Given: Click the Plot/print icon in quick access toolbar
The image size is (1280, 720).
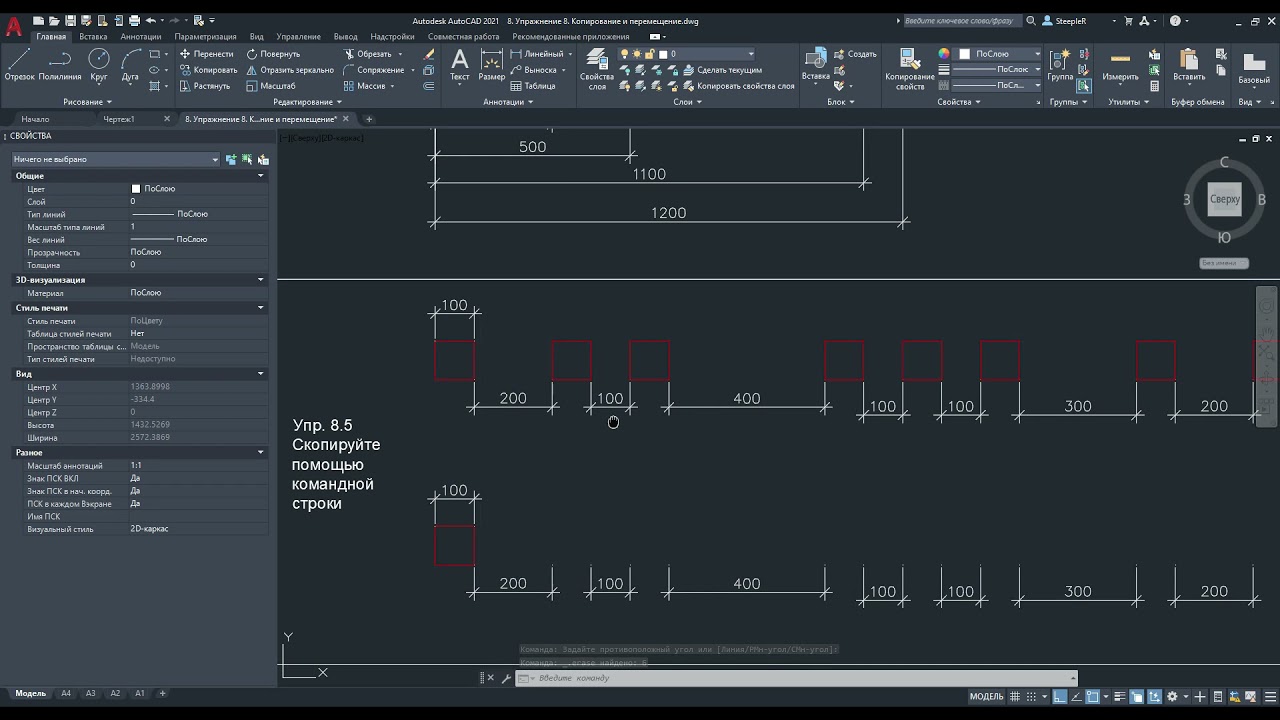Looking at the screenshot, I should (133, 20).
